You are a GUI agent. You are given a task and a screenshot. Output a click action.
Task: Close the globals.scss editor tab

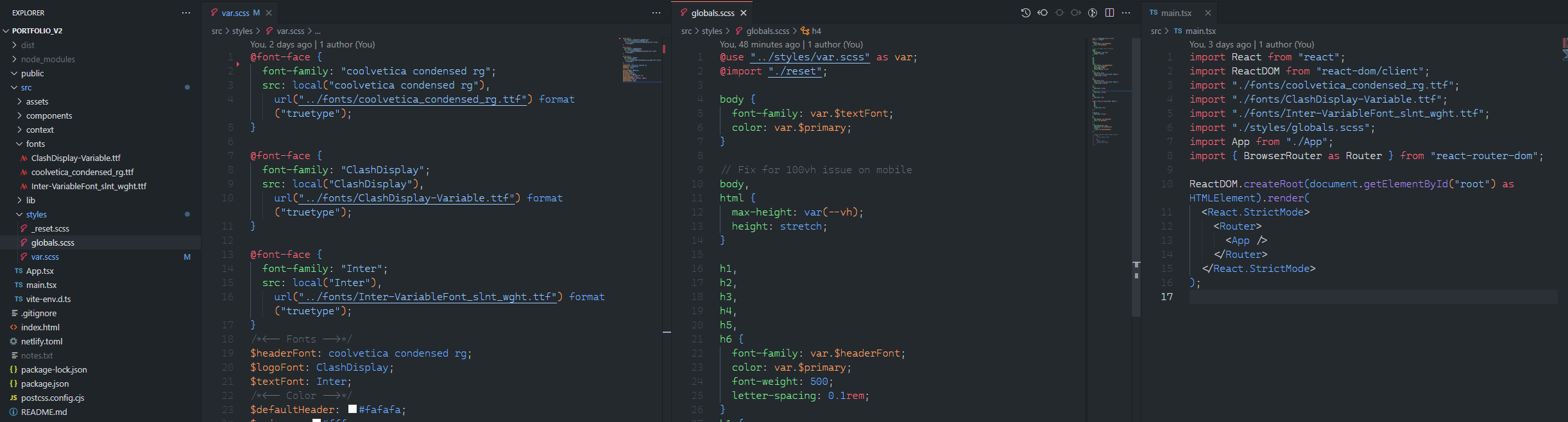(x=744, y=13)
